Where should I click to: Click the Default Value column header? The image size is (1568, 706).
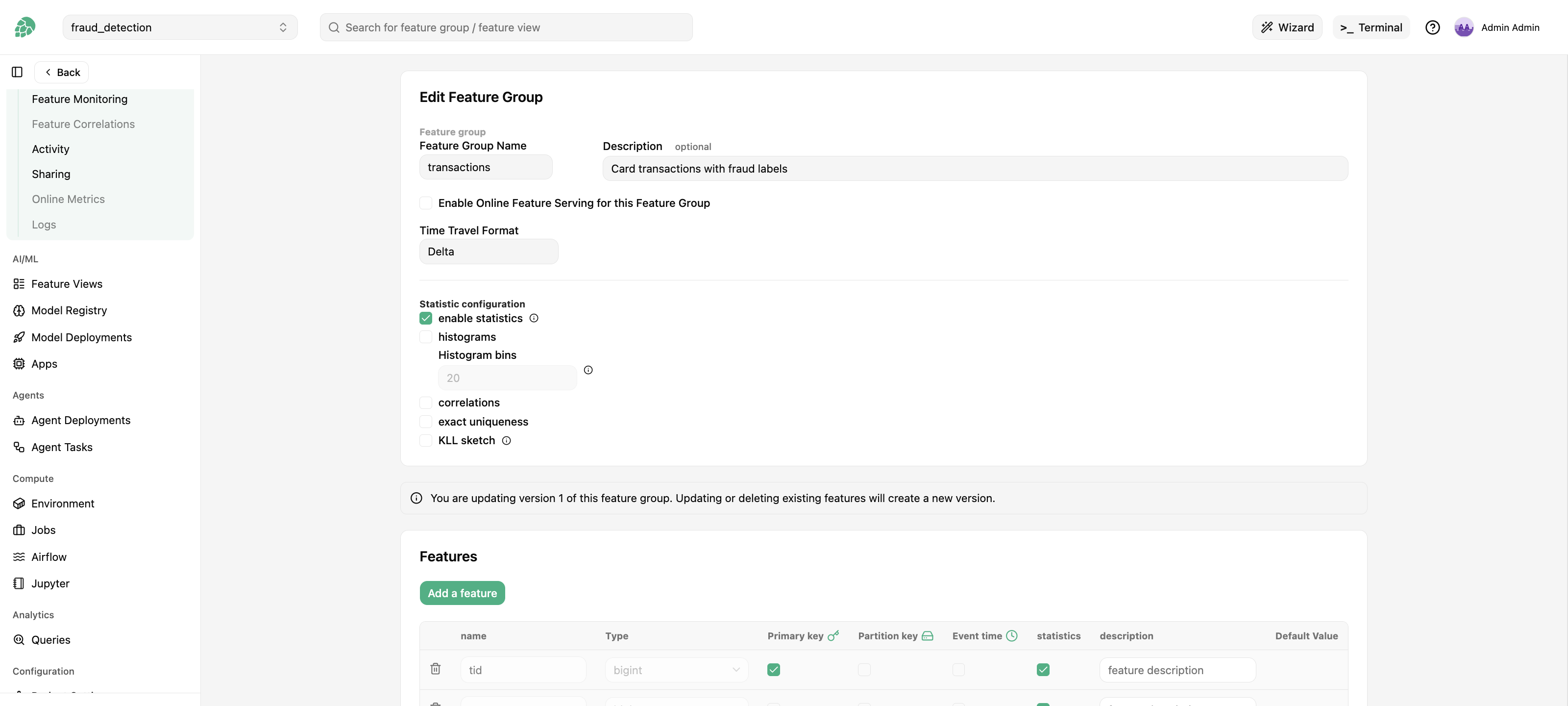pyautogui.click(x=1306, y=636)
